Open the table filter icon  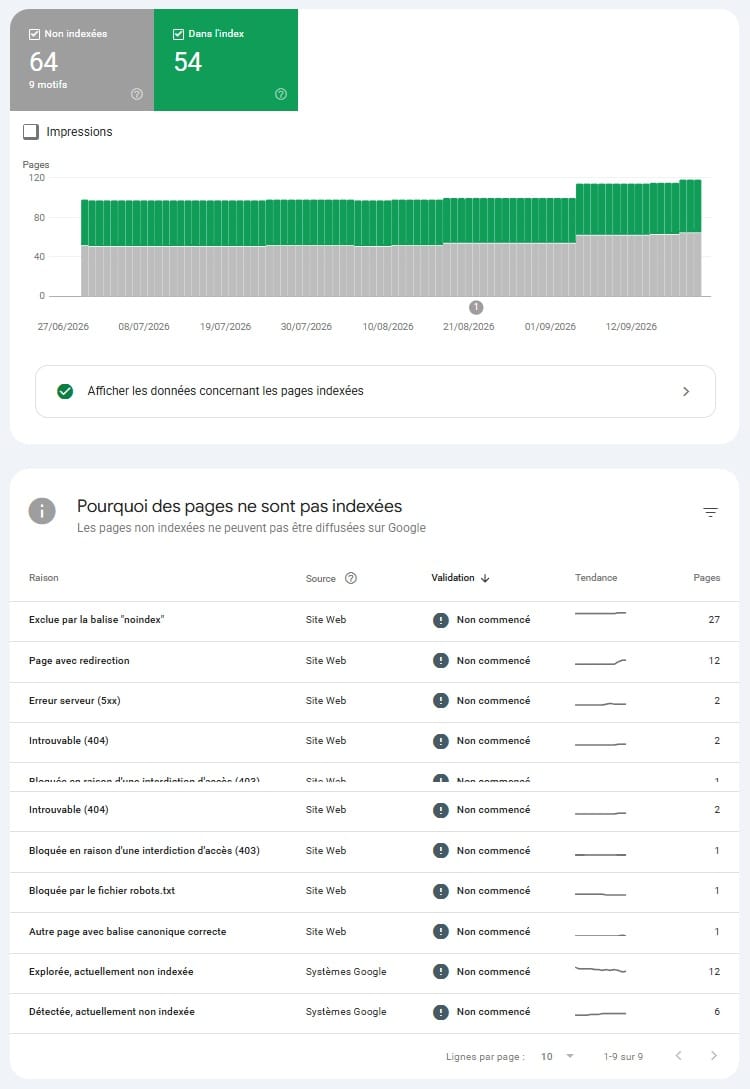(710, 513)
